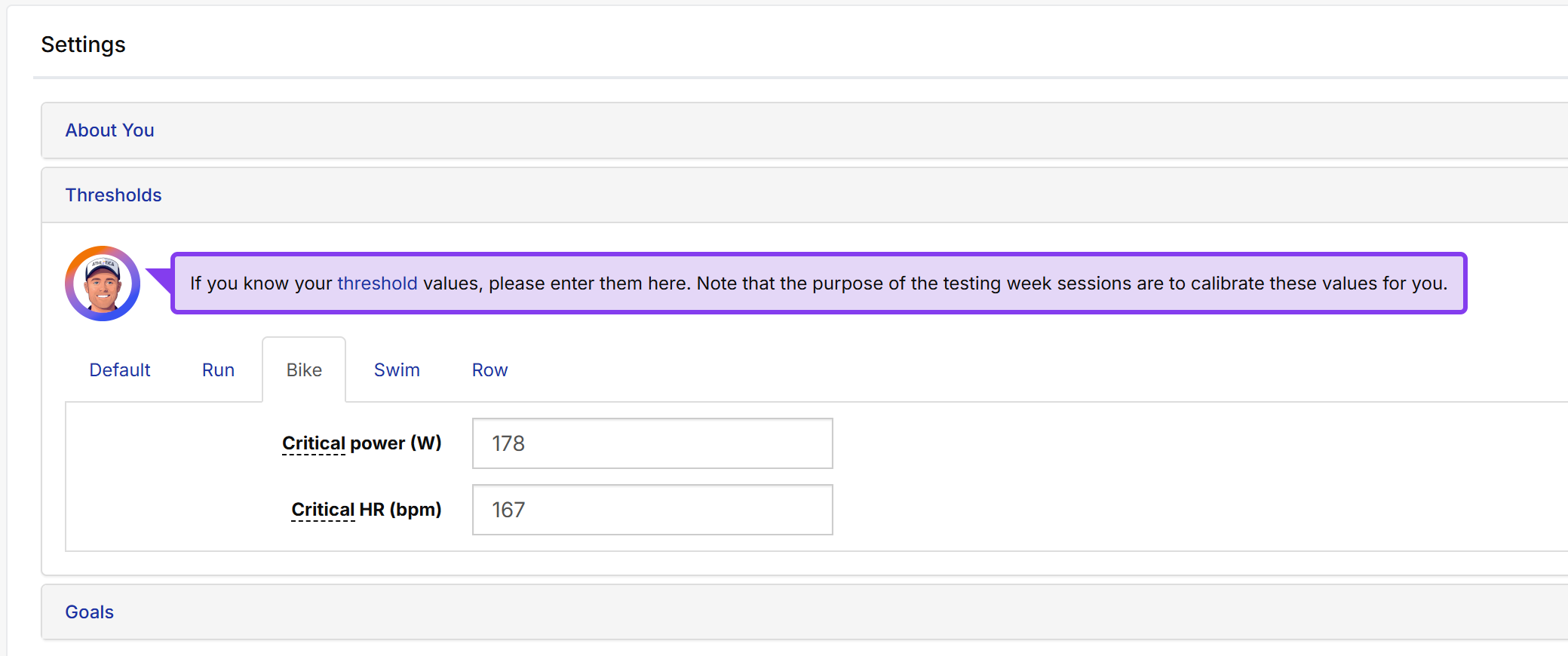Focus the Critical power (W) field
Viewport: 1568px width, 656px height.
[652, 443]
